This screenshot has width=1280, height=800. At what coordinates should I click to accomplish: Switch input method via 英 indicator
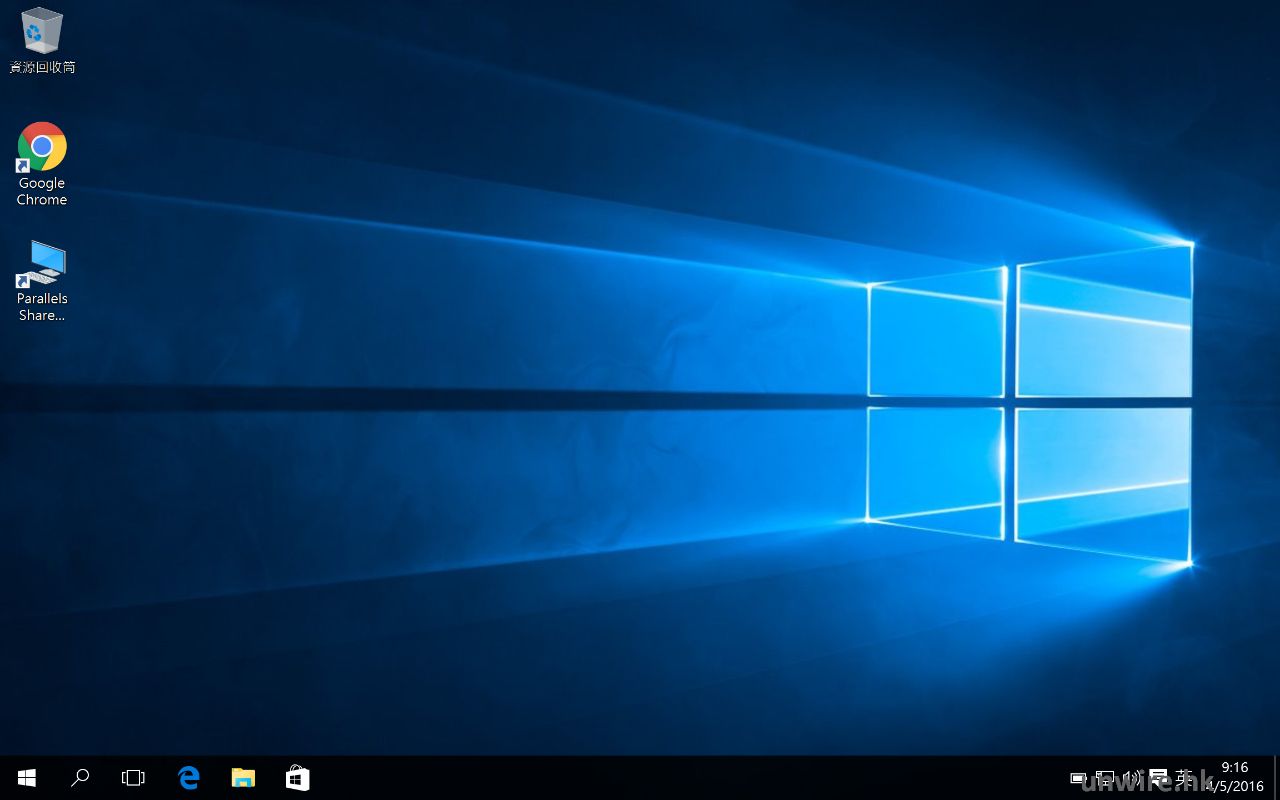point(1185,778)
